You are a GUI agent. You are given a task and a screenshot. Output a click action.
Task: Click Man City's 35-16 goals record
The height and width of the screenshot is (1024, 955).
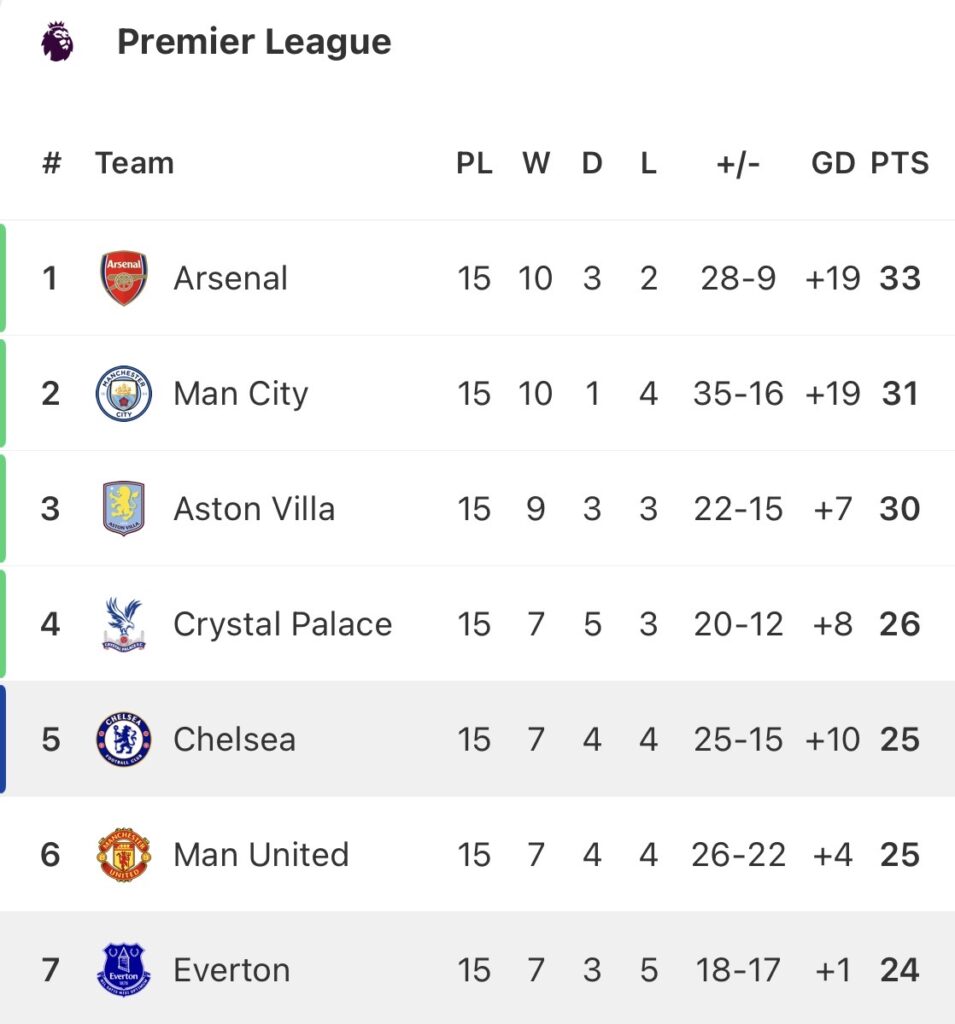point(738,393)
